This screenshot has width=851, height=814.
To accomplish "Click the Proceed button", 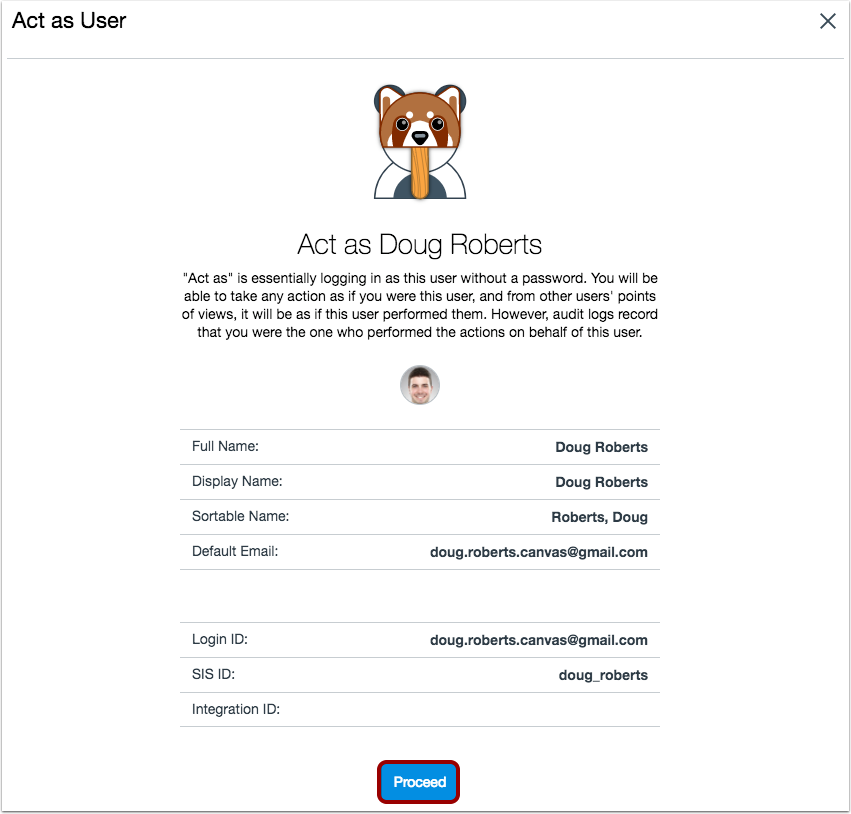I will click(418, 781).
